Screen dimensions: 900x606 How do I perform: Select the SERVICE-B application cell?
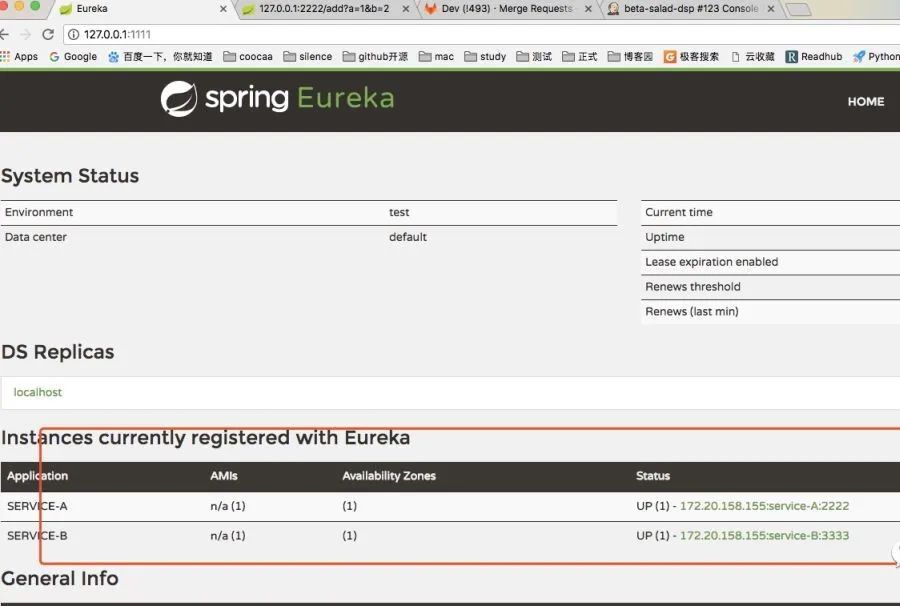pos(37,535)
